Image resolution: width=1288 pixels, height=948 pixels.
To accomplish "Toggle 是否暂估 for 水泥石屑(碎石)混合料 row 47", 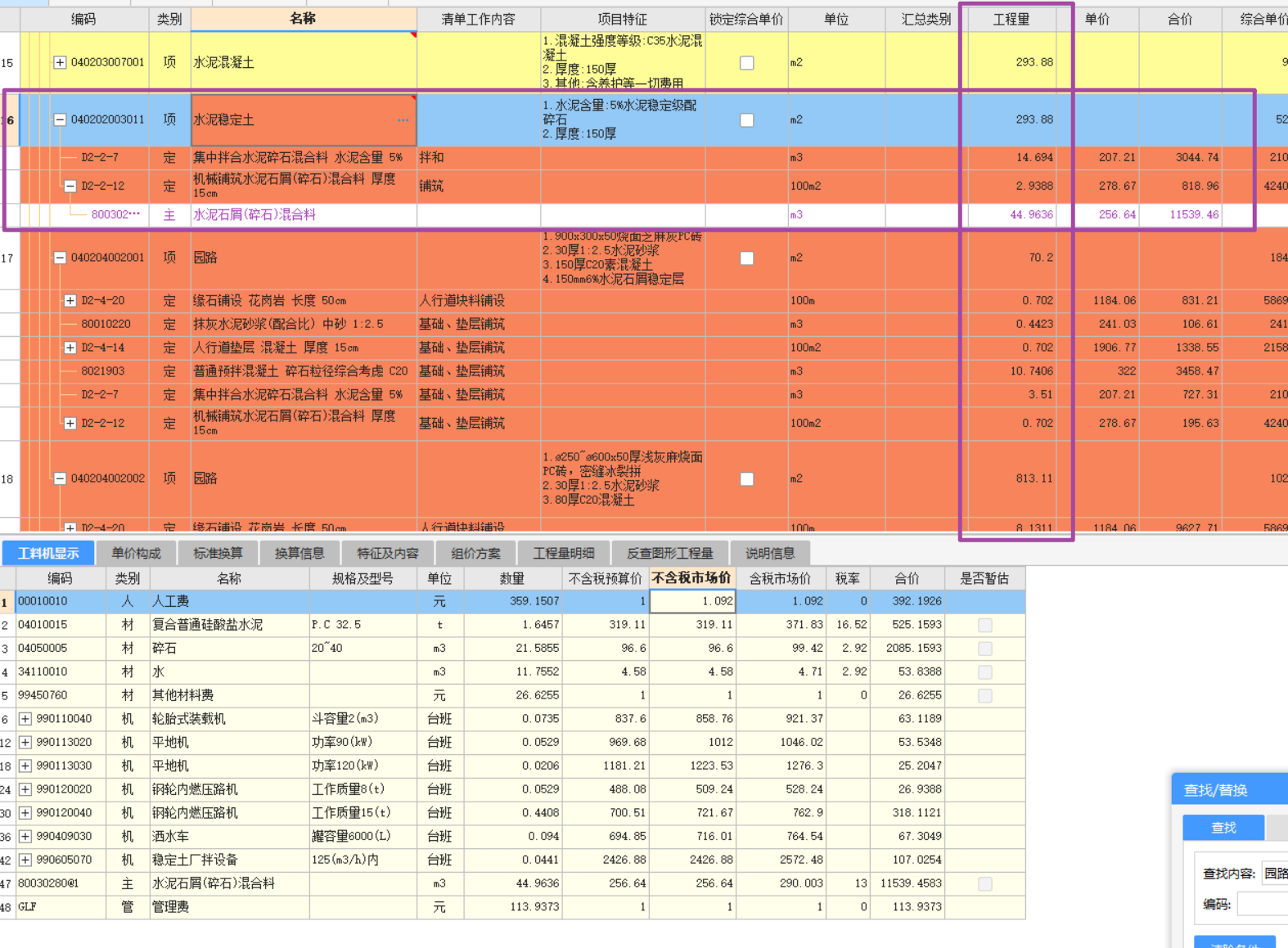I will pyautogui.click(x=985, y=884).
